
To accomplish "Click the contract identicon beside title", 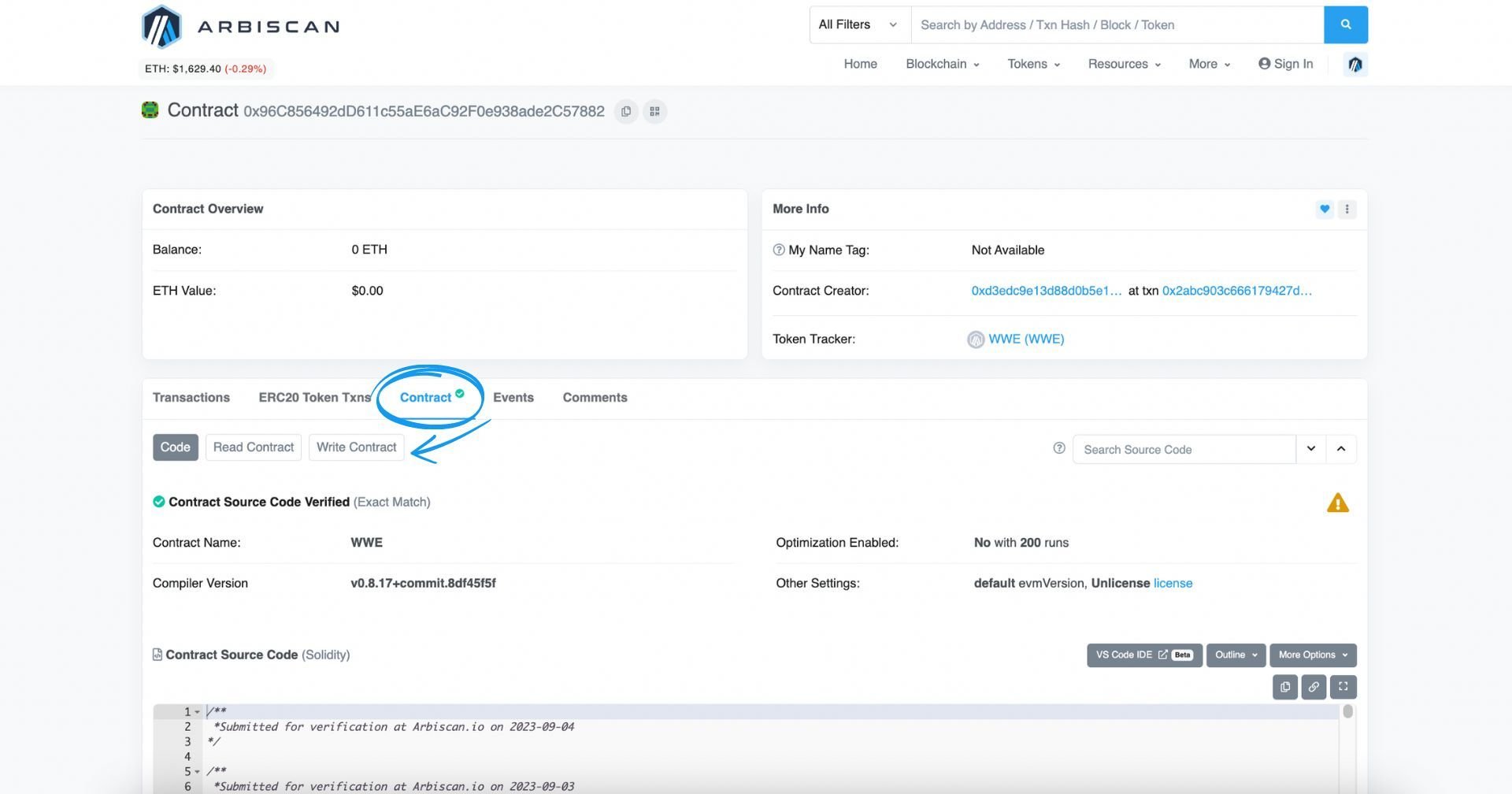I will [150, 110].
